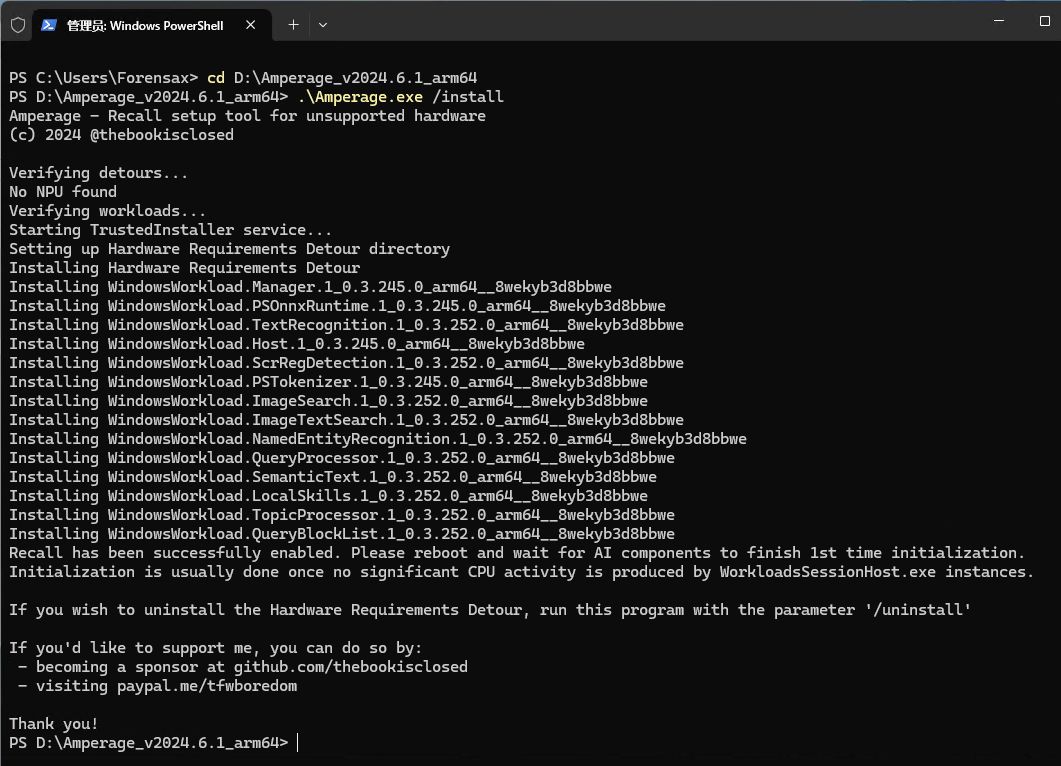
Task: Click the "Thank you!" output line
Action: click(54, 724)
